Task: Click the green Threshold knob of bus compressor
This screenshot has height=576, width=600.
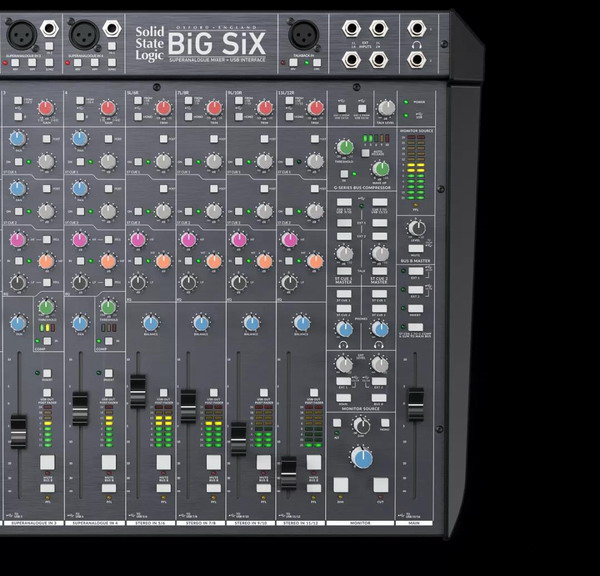Action: click(x=346, y=147)
